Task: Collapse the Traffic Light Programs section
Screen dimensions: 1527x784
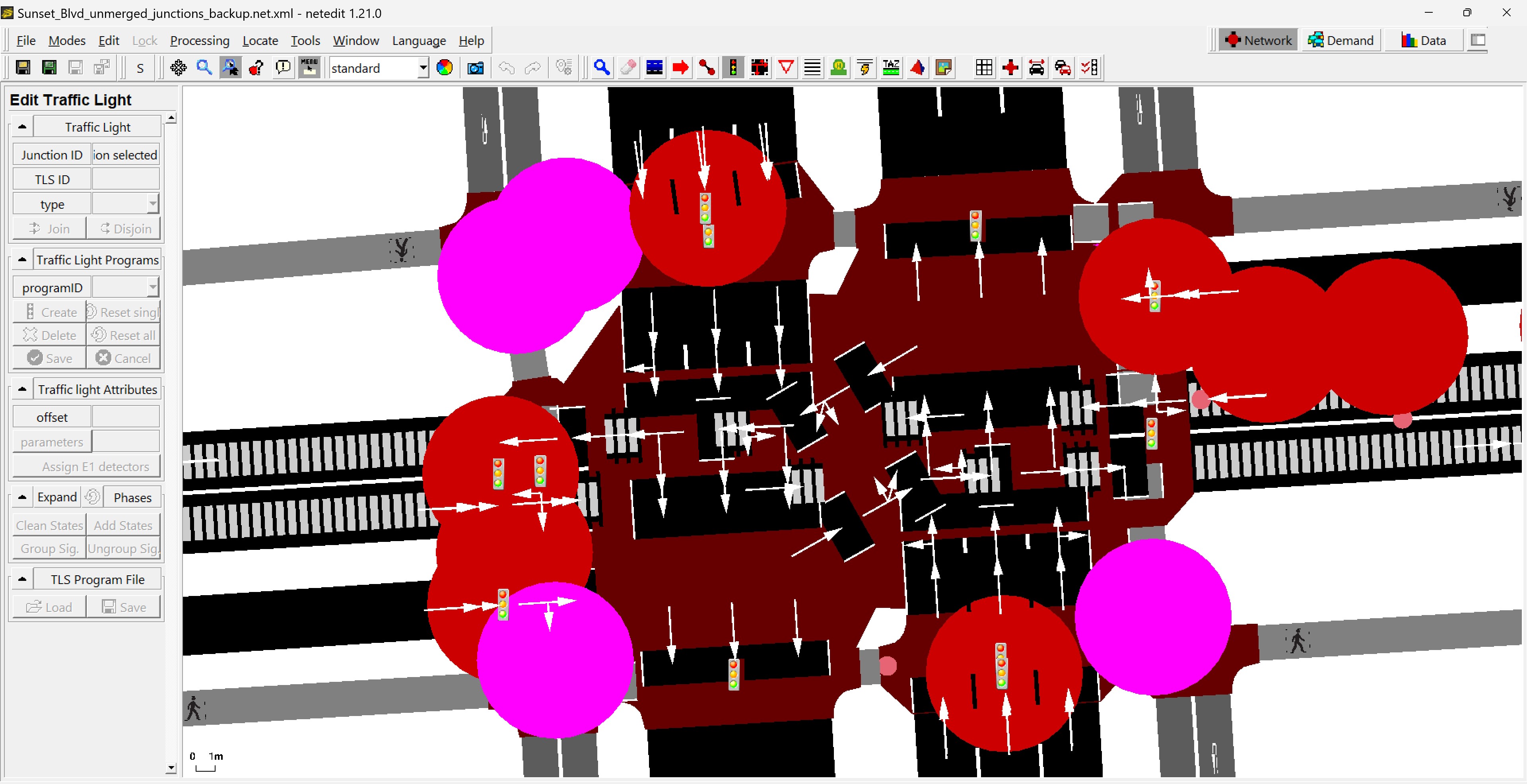Action: pyautogui.click(x=23, y=260)
